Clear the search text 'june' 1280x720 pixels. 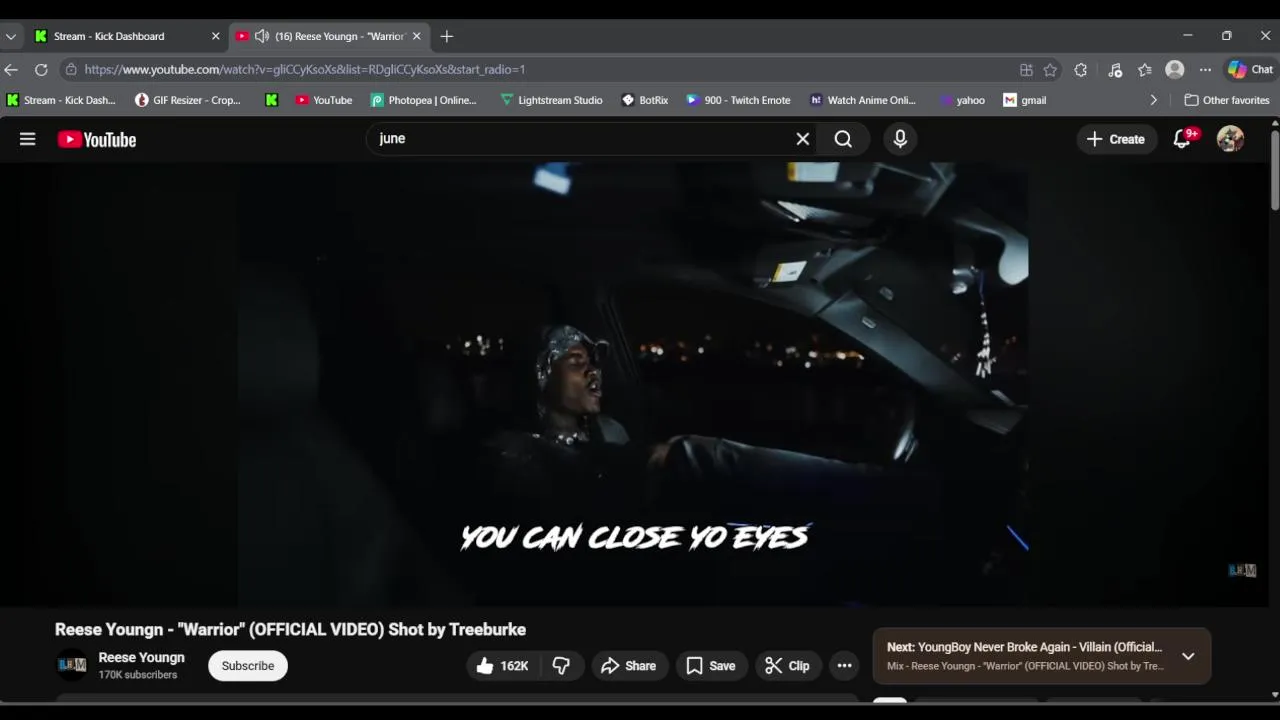(802, 139)
